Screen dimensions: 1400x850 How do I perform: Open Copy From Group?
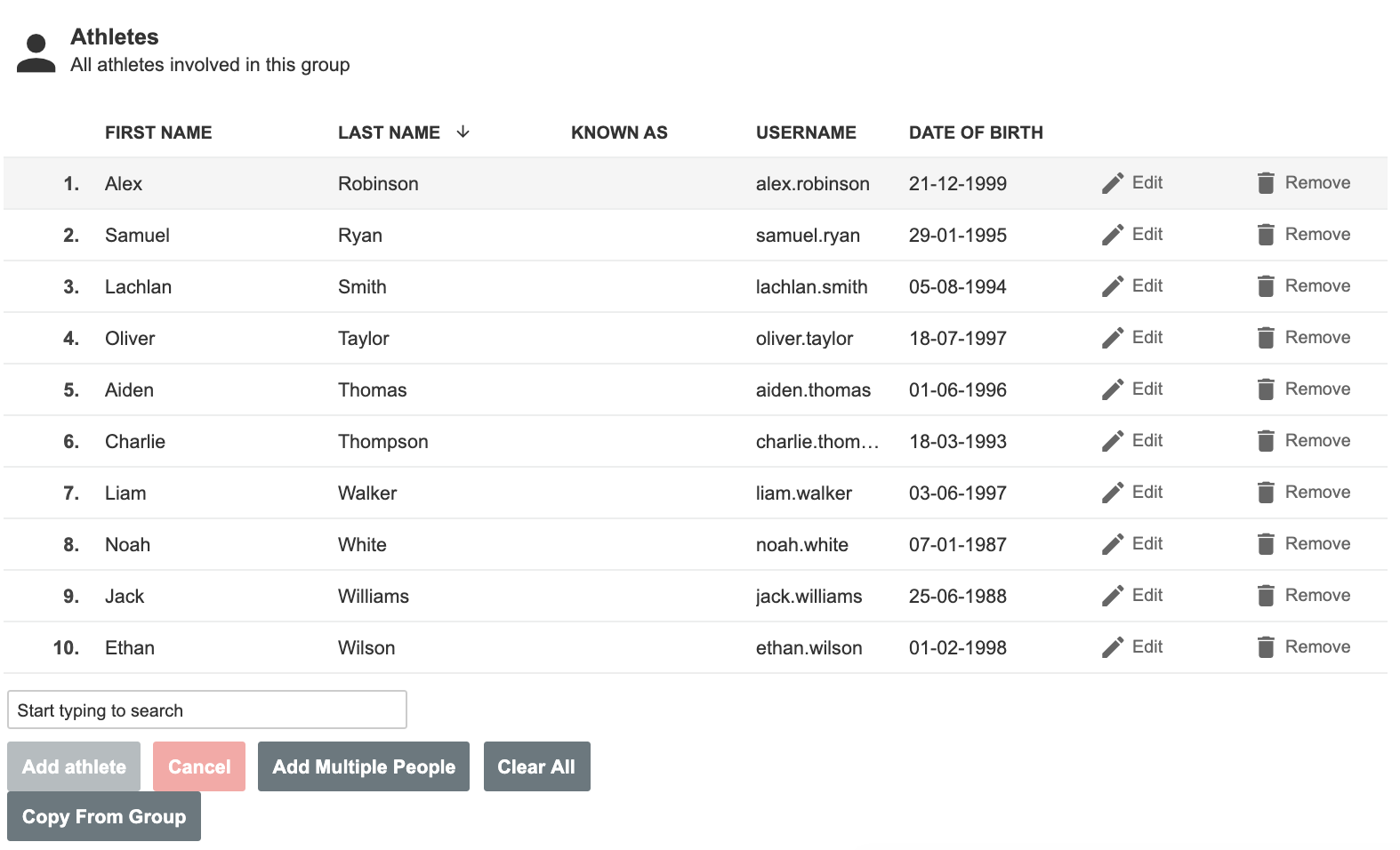pyautogui.click(x=104, y=816)
